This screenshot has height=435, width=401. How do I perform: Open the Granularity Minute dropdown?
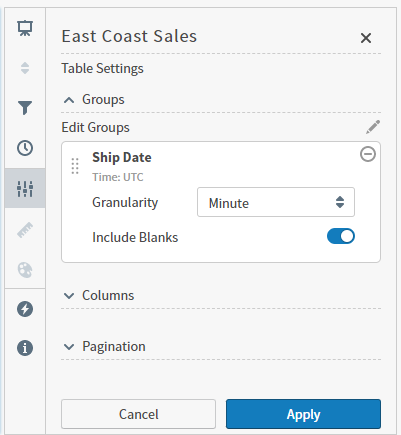(276, 202)
